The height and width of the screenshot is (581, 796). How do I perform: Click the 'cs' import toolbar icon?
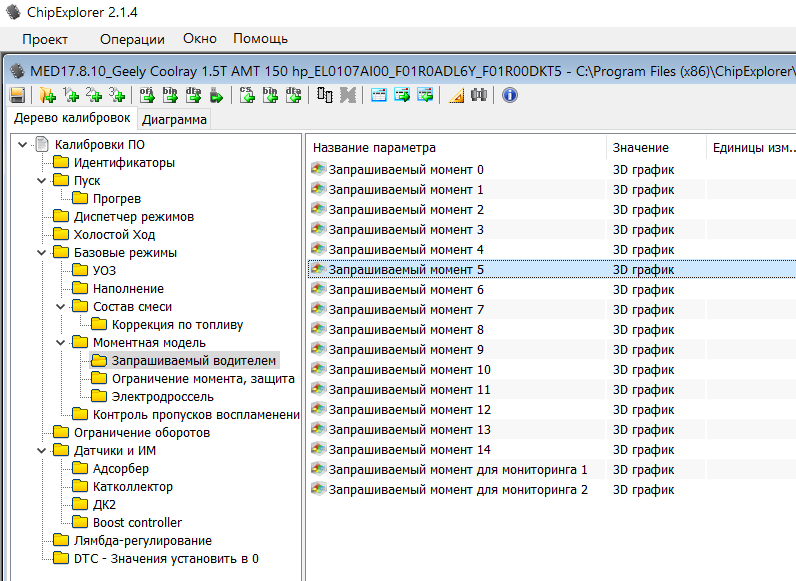(x=246, y=95)
